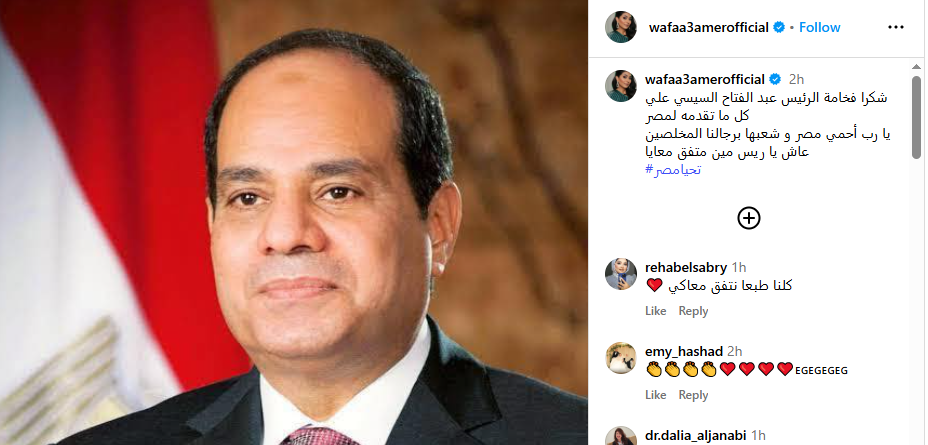The image size is (928, 445).
Task: Open rehabelsabry's profile avatar
Action: pos(621,274)
